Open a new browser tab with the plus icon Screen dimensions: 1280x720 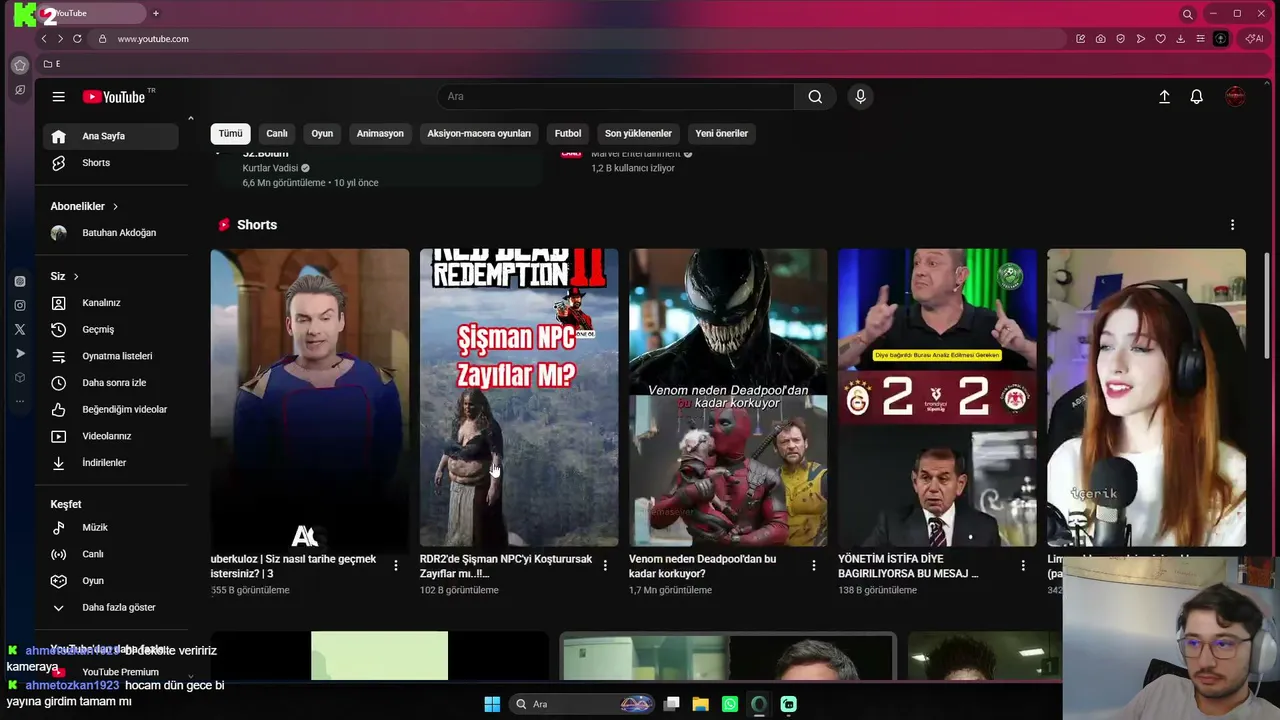[x=156, y=14]
